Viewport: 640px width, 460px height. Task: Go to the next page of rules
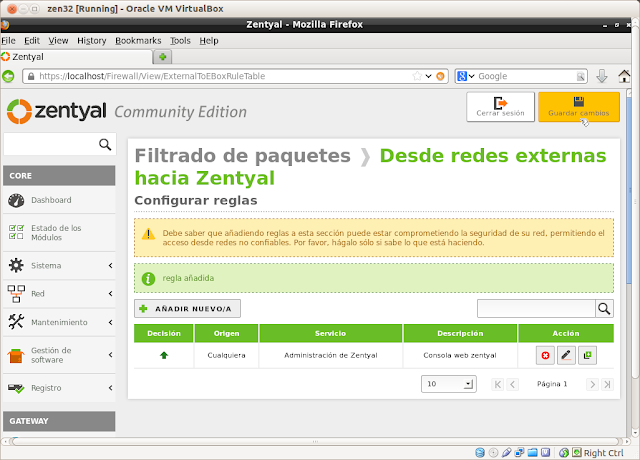tap(592, 384)
